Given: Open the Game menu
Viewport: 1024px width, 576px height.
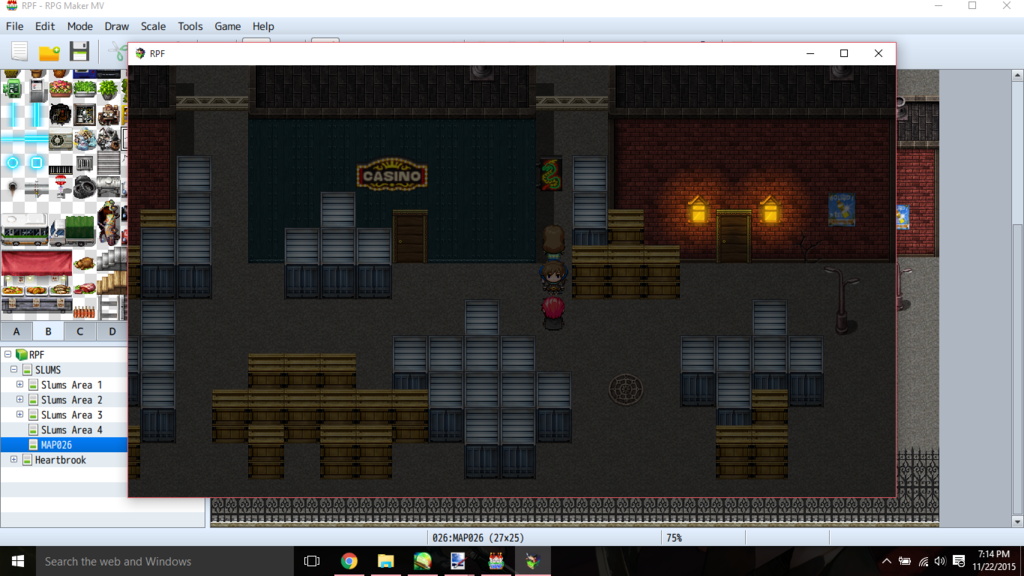Looking at the screenshot, I should [227, 26].
